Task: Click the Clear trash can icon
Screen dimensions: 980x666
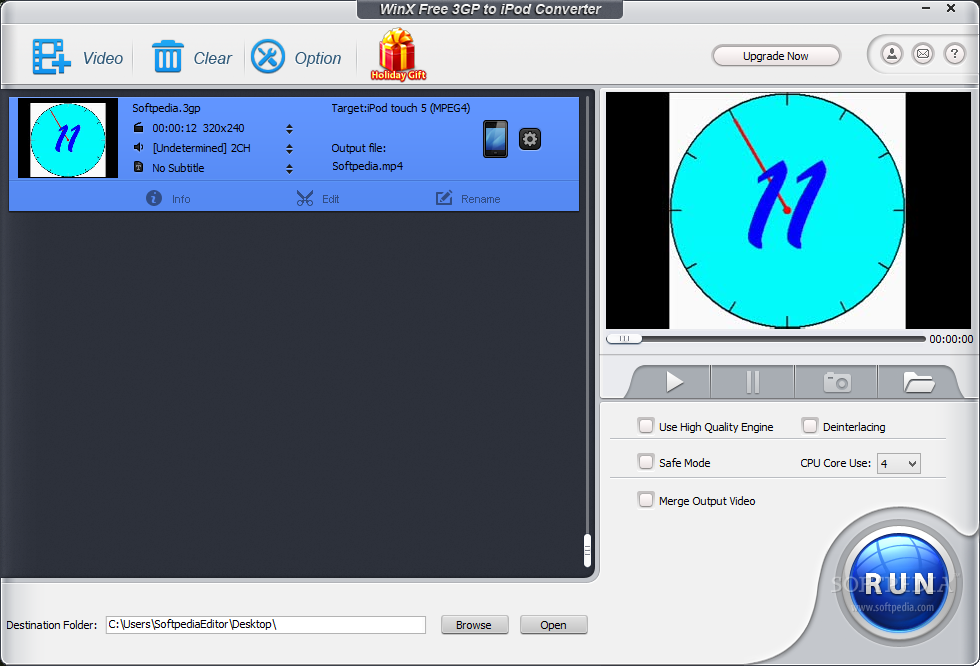Action: [x=168, y=57]
